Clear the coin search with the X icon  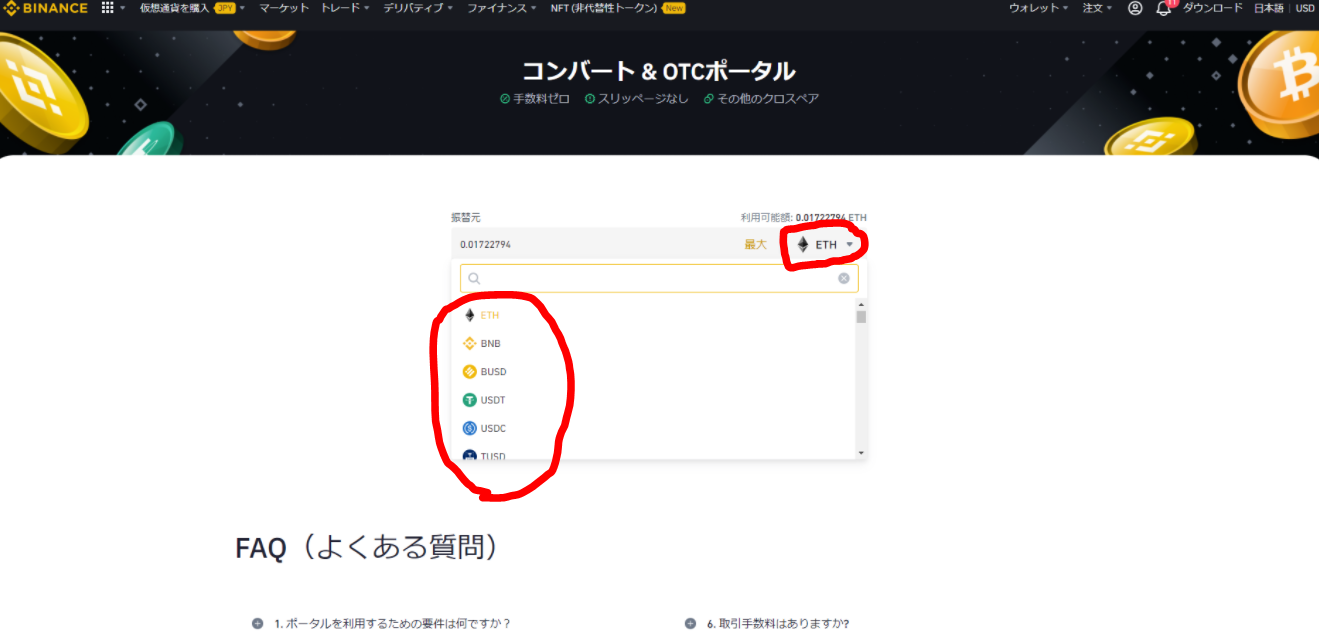pyautogui.click(x=844, y=279)
